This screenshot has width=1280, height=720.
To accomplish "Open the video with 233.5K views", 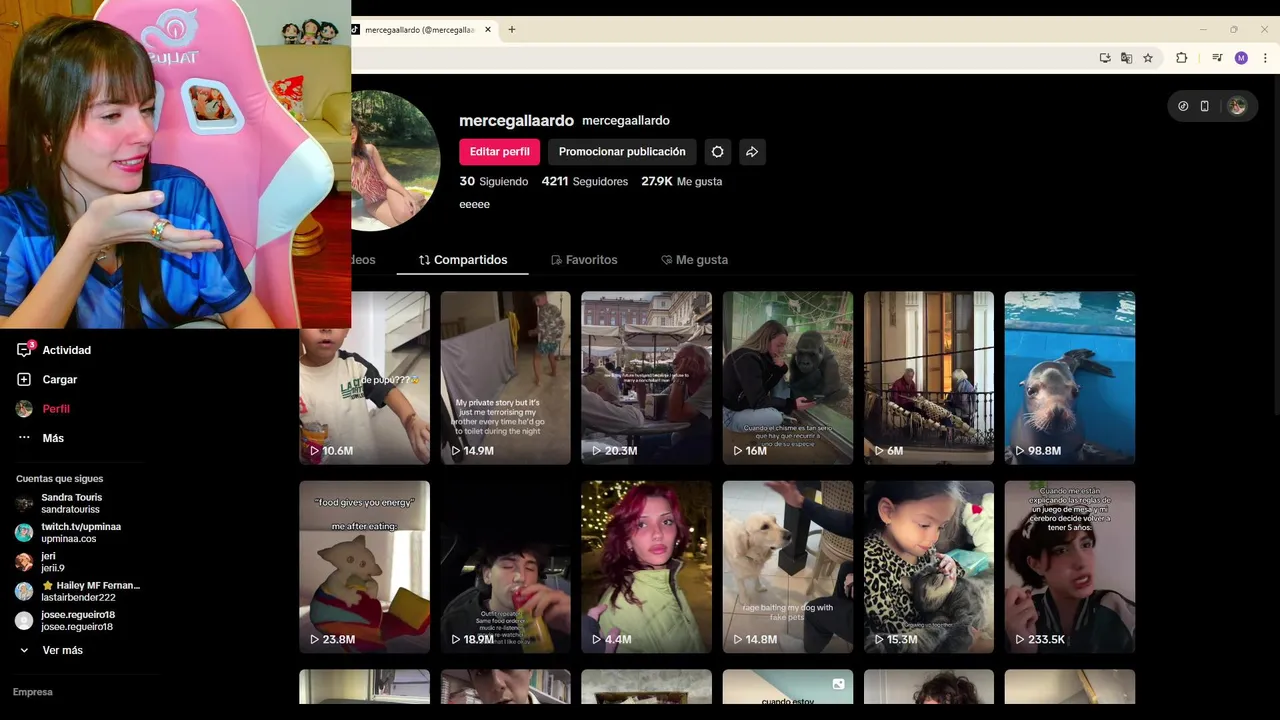I will [x=1070, y=567].
